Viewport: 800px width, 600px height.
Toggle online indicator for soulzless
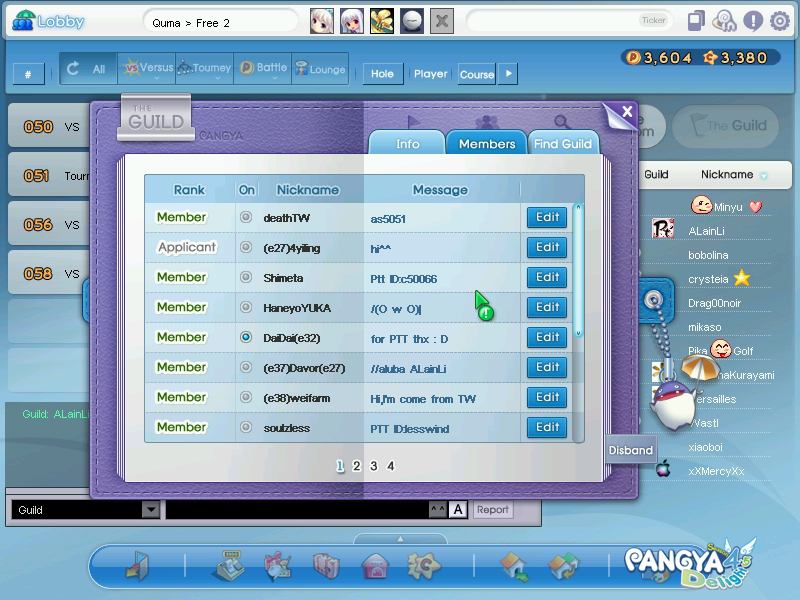coord(246,427)
